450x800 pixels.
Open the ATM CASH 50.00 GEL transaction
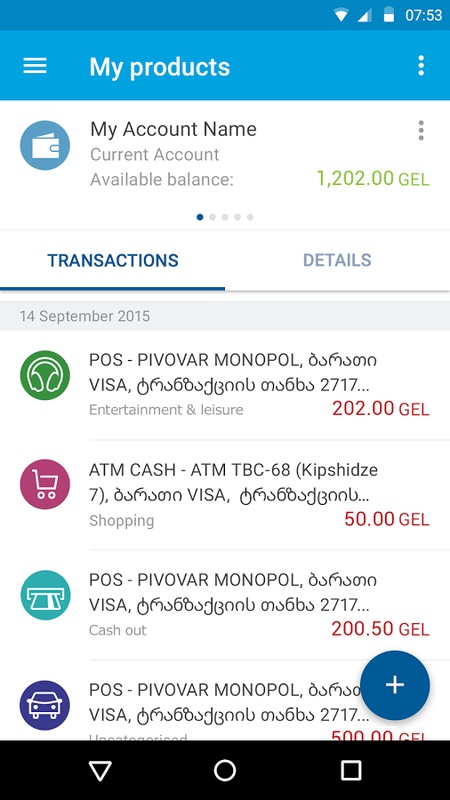pyautogui.click(x=225, y=495)
